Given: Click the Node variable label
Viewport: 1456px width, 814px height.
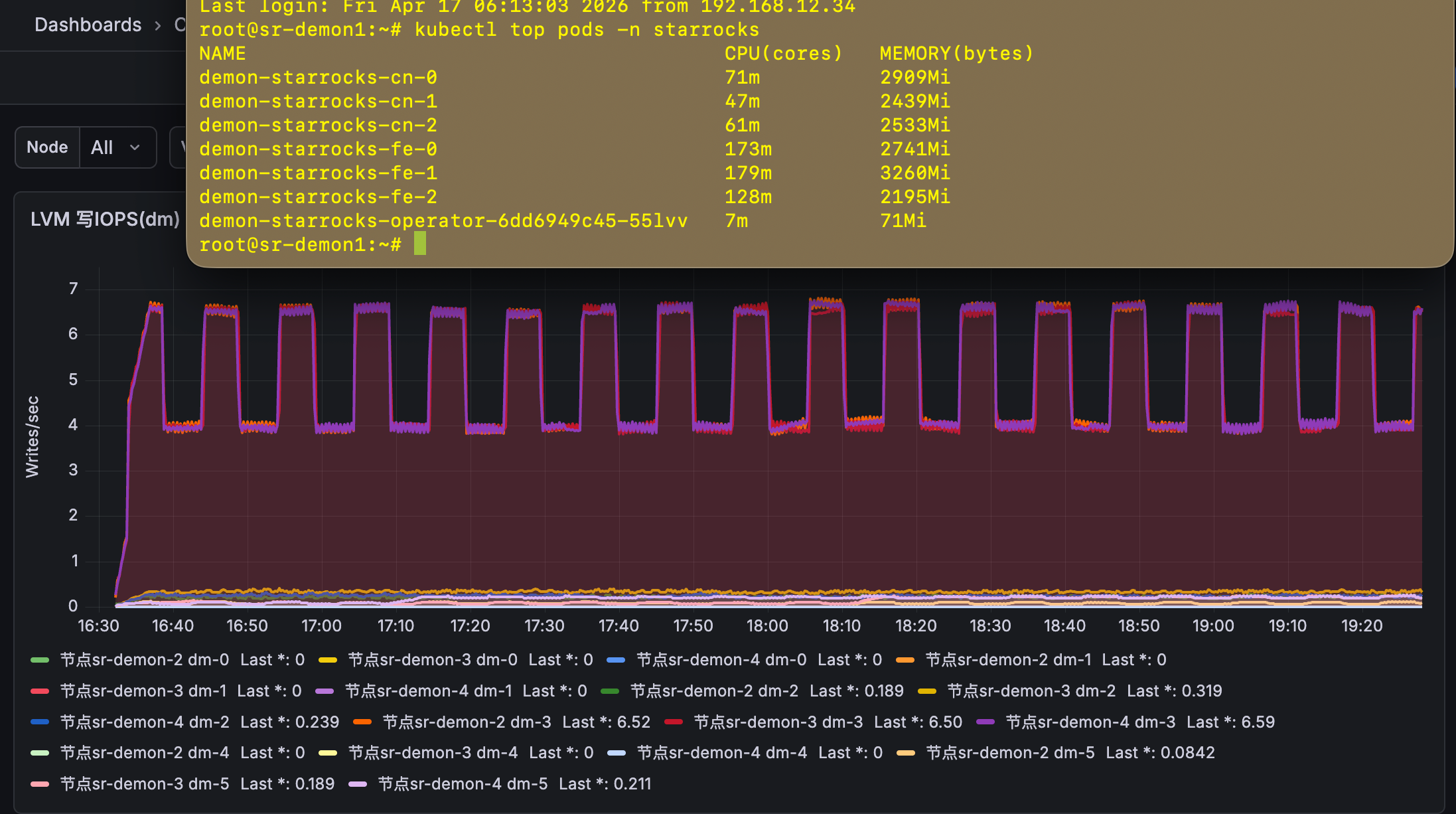Looking at the screenshot, I should (x=47, y=147).
